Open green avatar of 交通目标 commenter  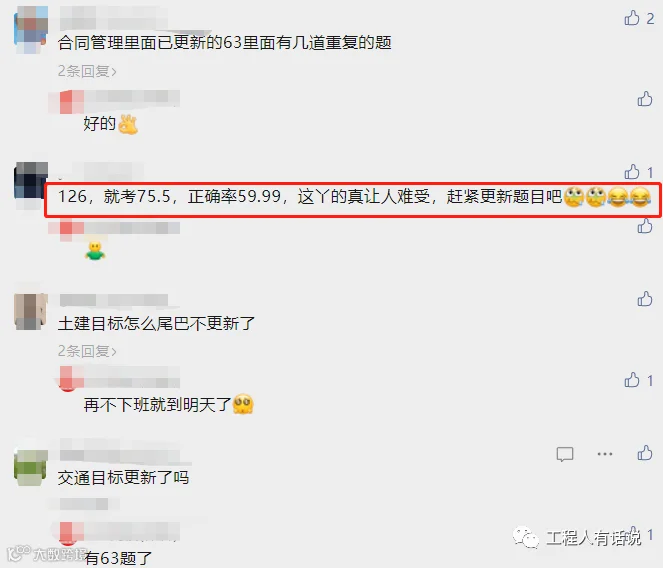[31, 467]
